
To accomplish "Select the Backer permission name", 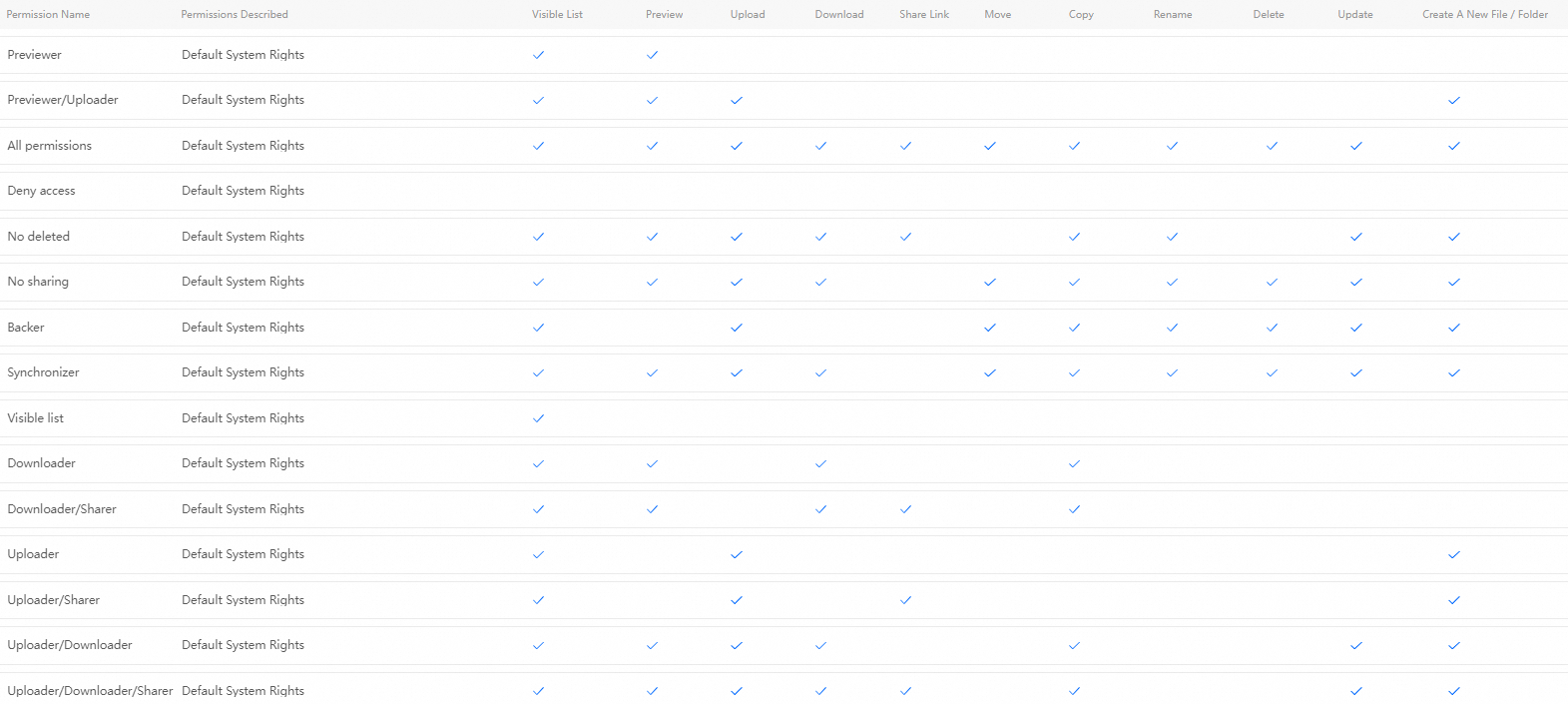I will (26, 328).
